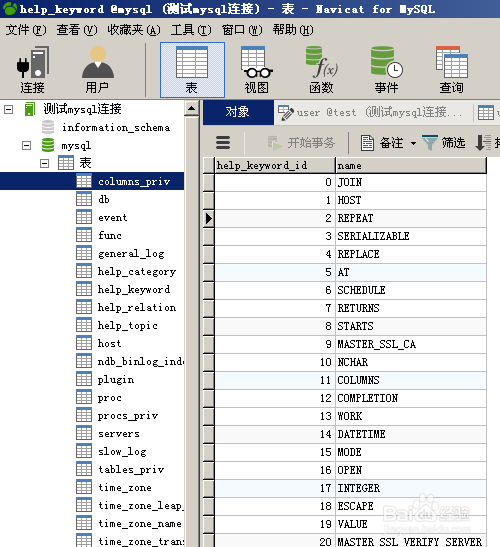Select the help_topic table
Viewport: 500px width, 547px height.
pos(127,325)
